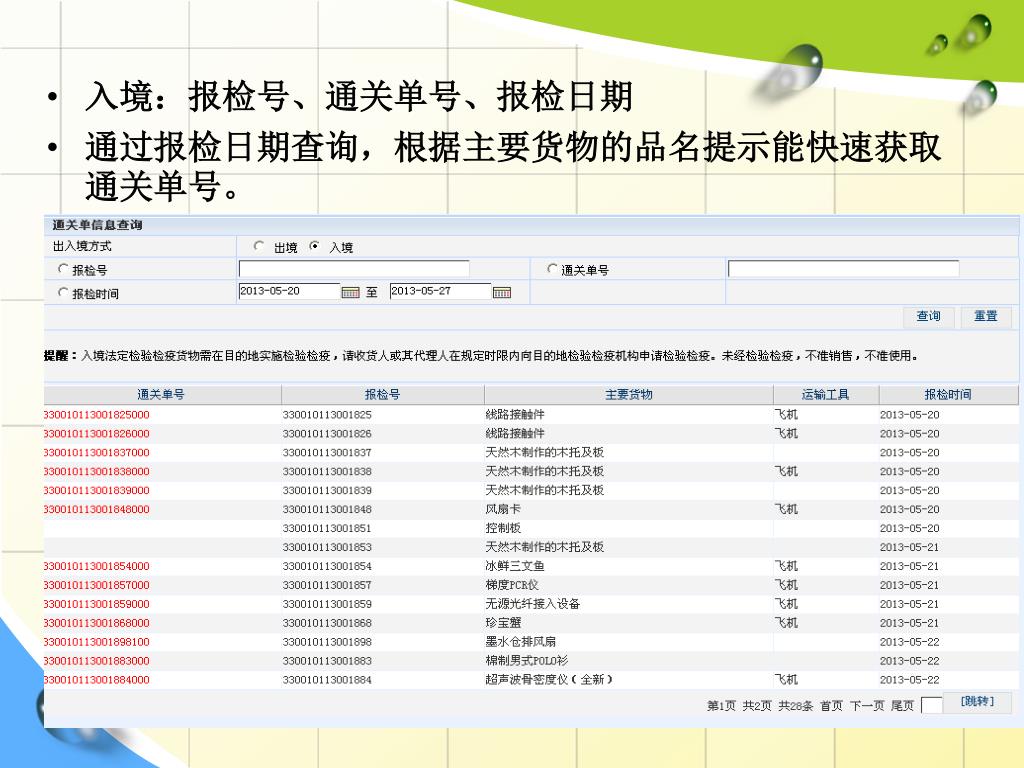The height and width of the screenshot is (768, 1024).
Task: Choose the 通关单号 search option
Action: click(552, 269)
